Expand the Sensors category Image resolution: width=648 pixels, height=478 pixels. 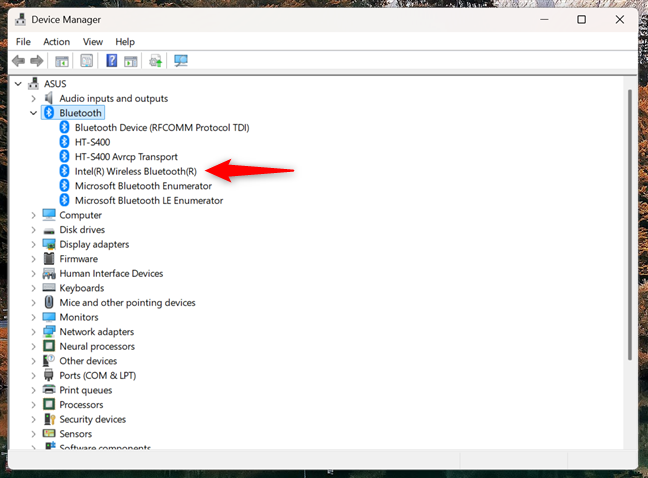(x=33, y=433)
